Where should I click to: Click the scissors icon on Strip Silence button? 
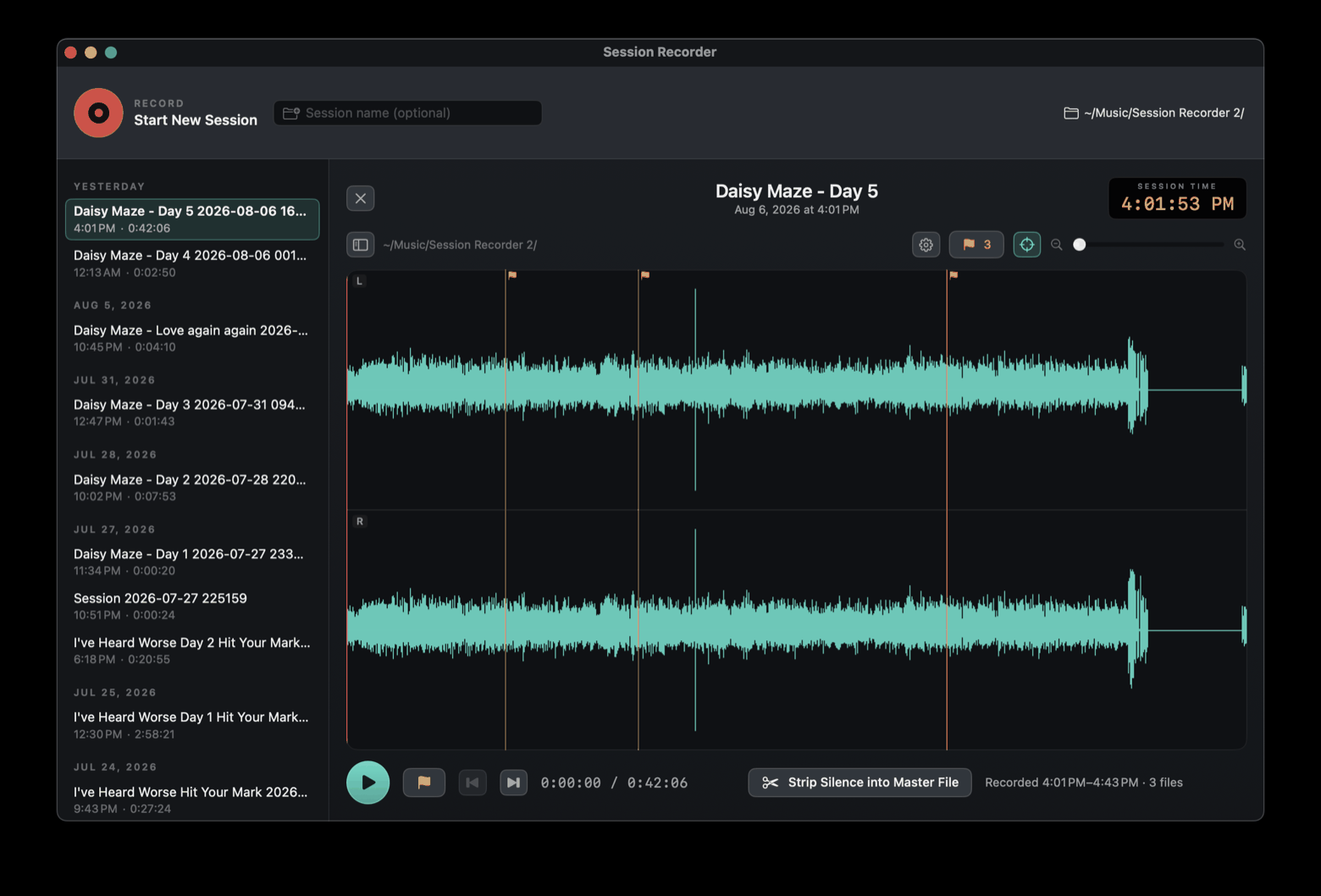770,783
